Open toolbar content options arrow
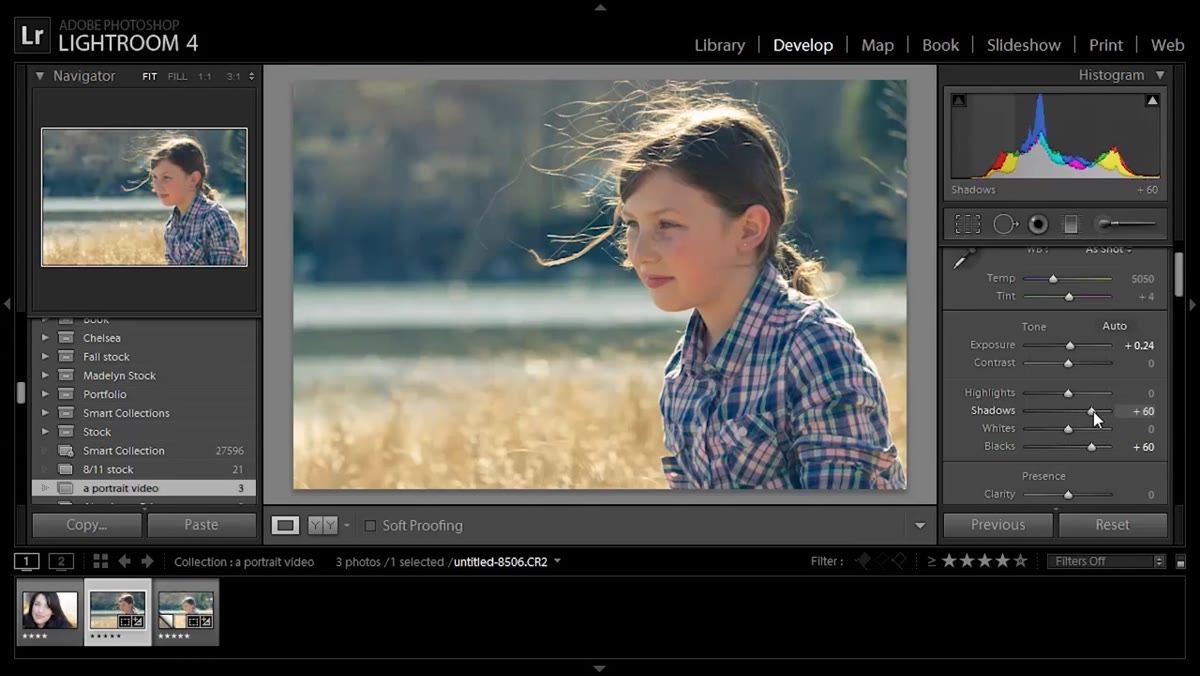This screenshot has width=1200, height=676. point(920,526)
